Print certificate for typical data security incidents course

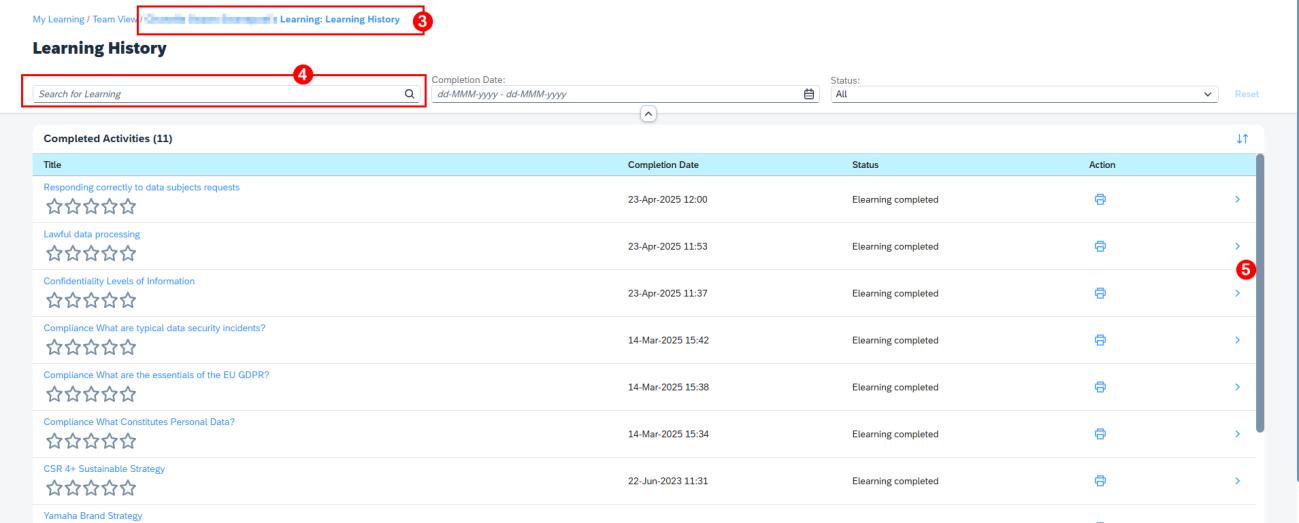tap(1100, 340)
